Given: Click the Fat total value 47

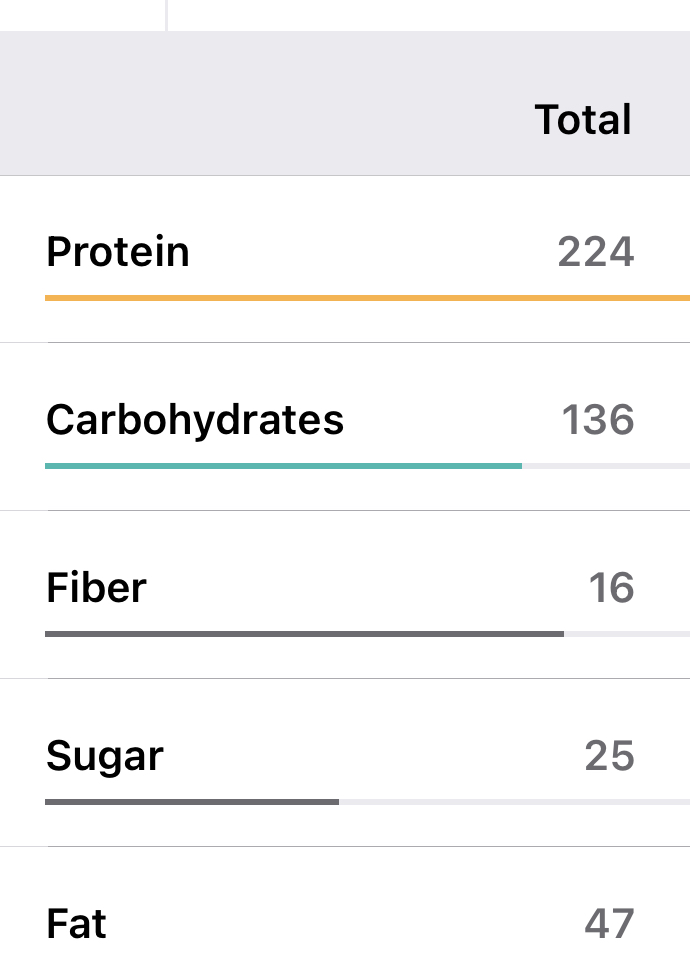Looking at the screenshot, I should [x=609, y=924].
